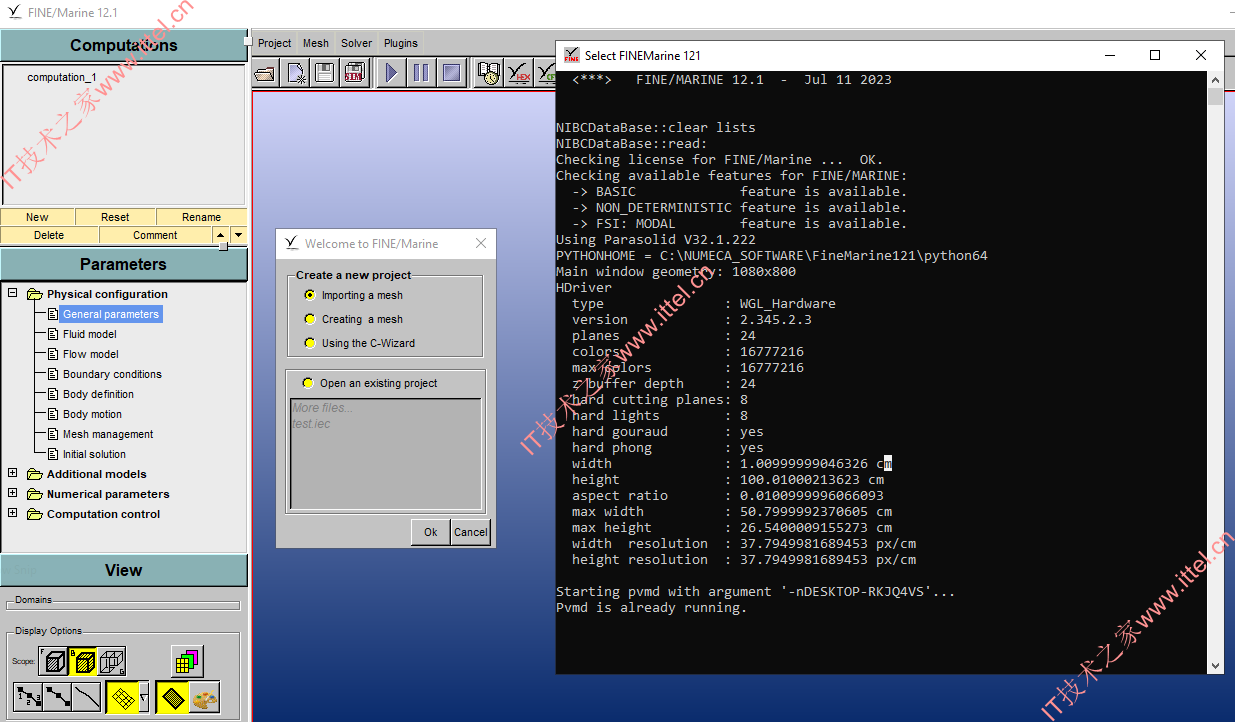This screenshot has height=722, width=1235.
Task: Click More files... in recent list
Action: click(x=322, y=408)
